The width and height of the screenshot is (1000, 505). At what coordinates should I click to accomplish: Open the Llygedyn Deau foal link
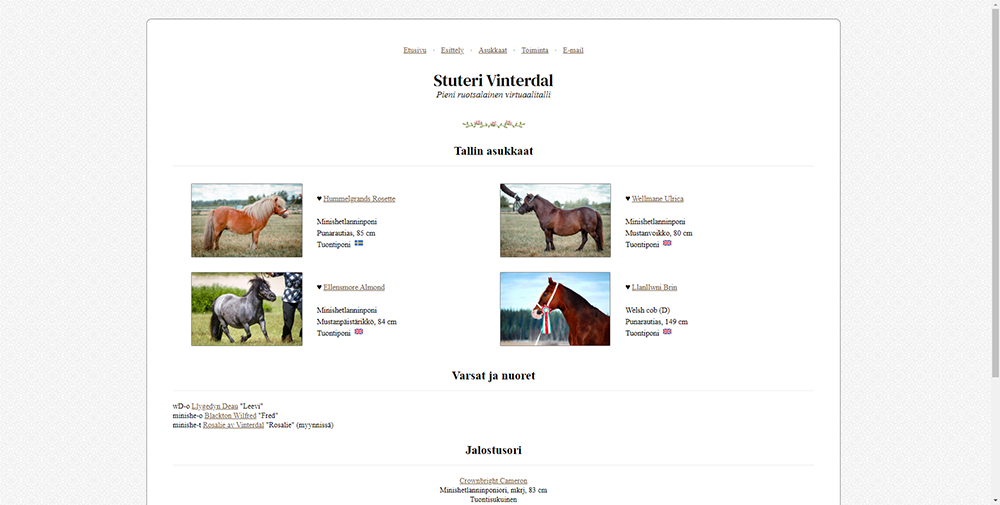pos(215,406)
